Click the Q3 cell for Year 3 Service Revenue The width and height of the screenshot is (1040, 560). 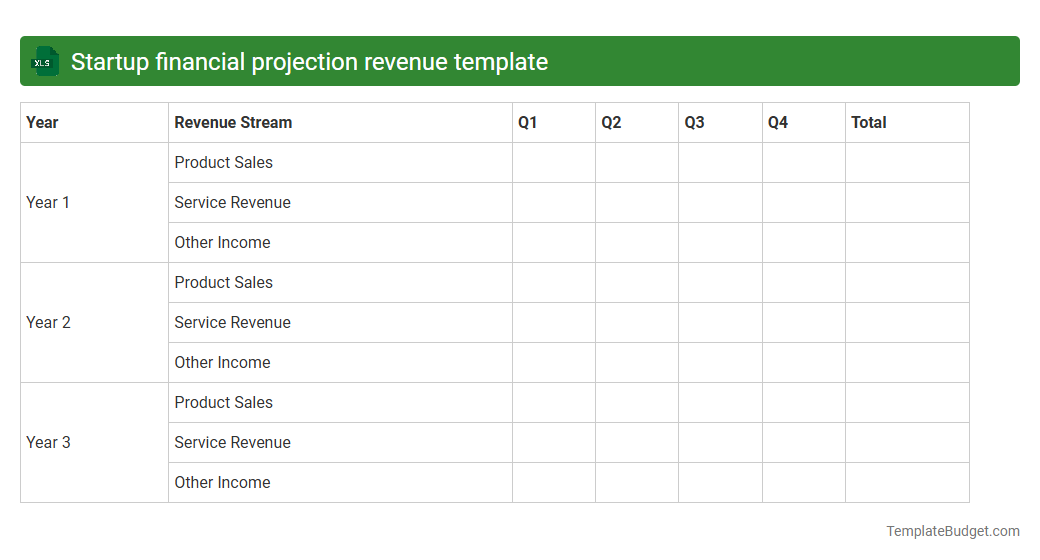720,443
